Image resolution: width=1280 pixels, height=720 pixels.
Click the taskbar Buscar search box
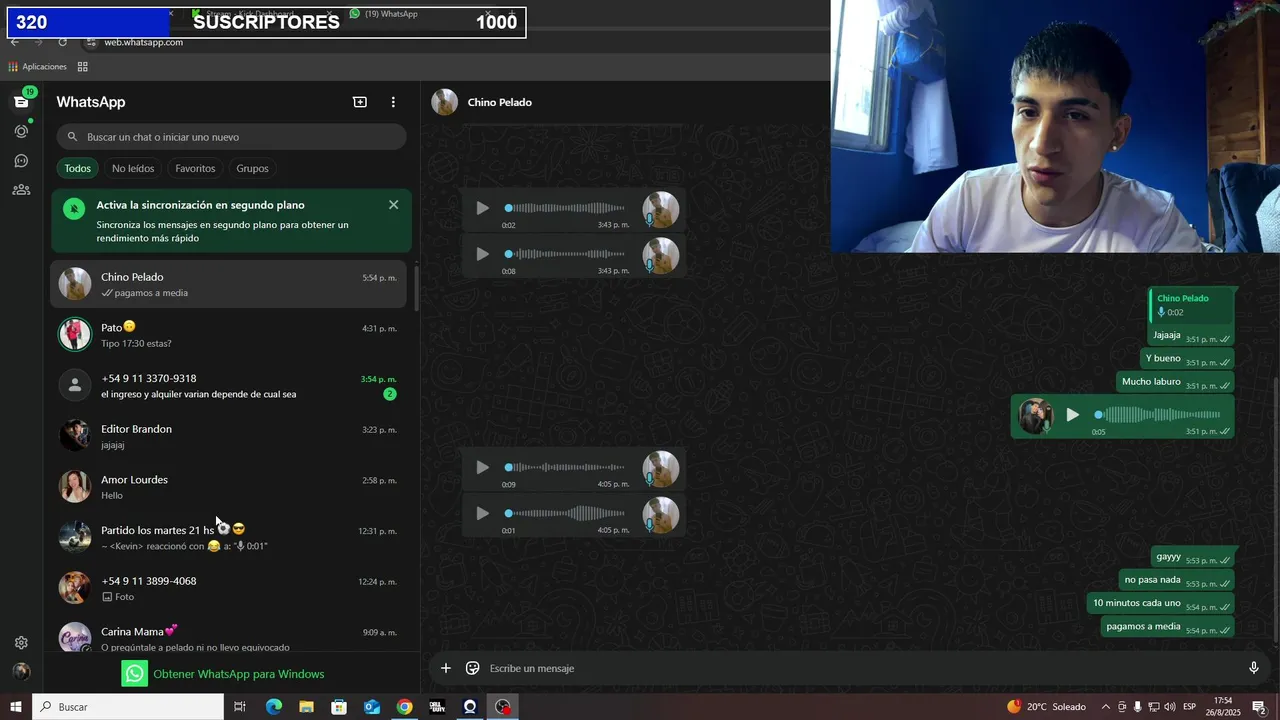128,707
